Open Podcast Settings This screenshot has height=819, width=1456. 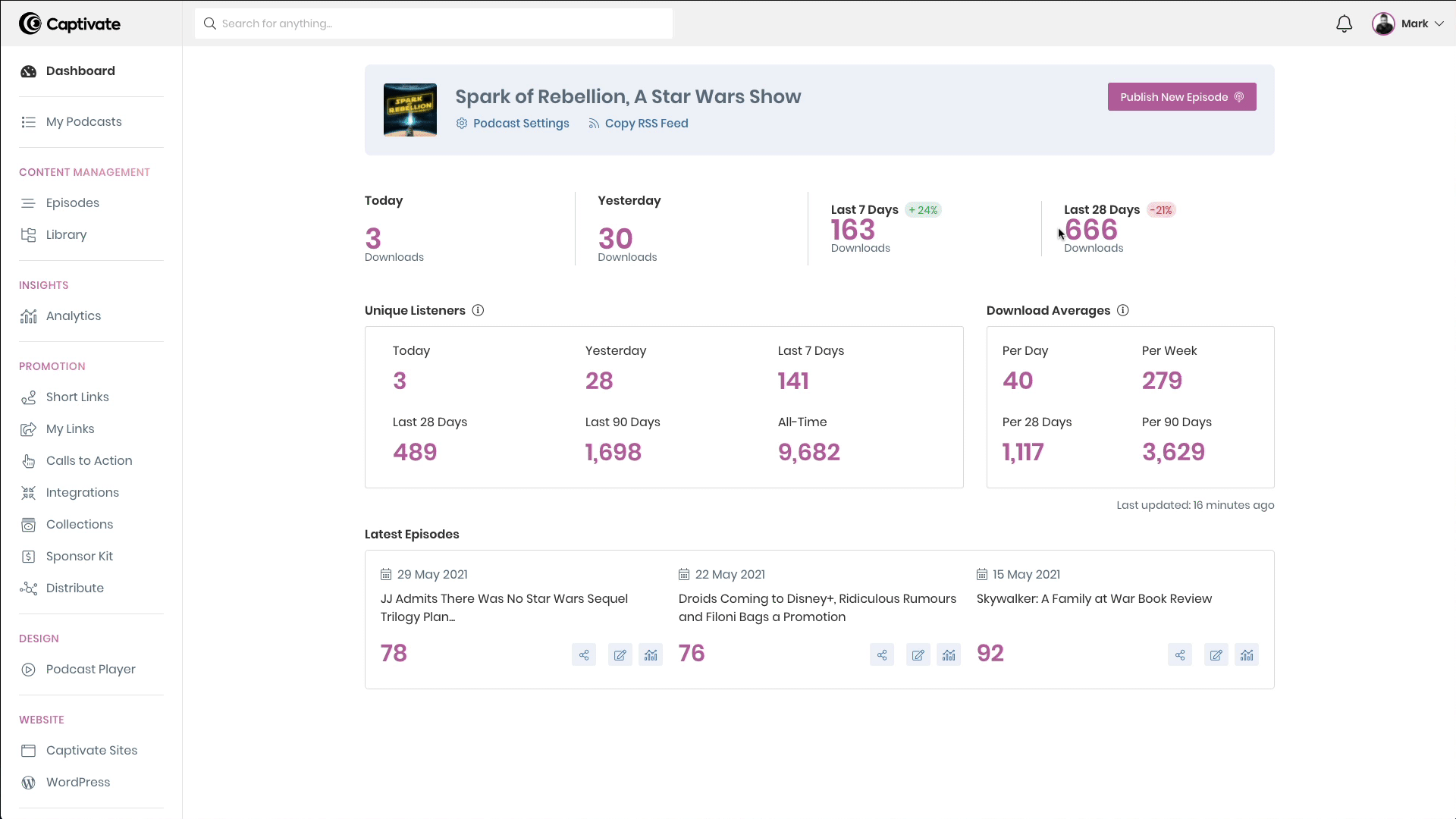point(513,123)
